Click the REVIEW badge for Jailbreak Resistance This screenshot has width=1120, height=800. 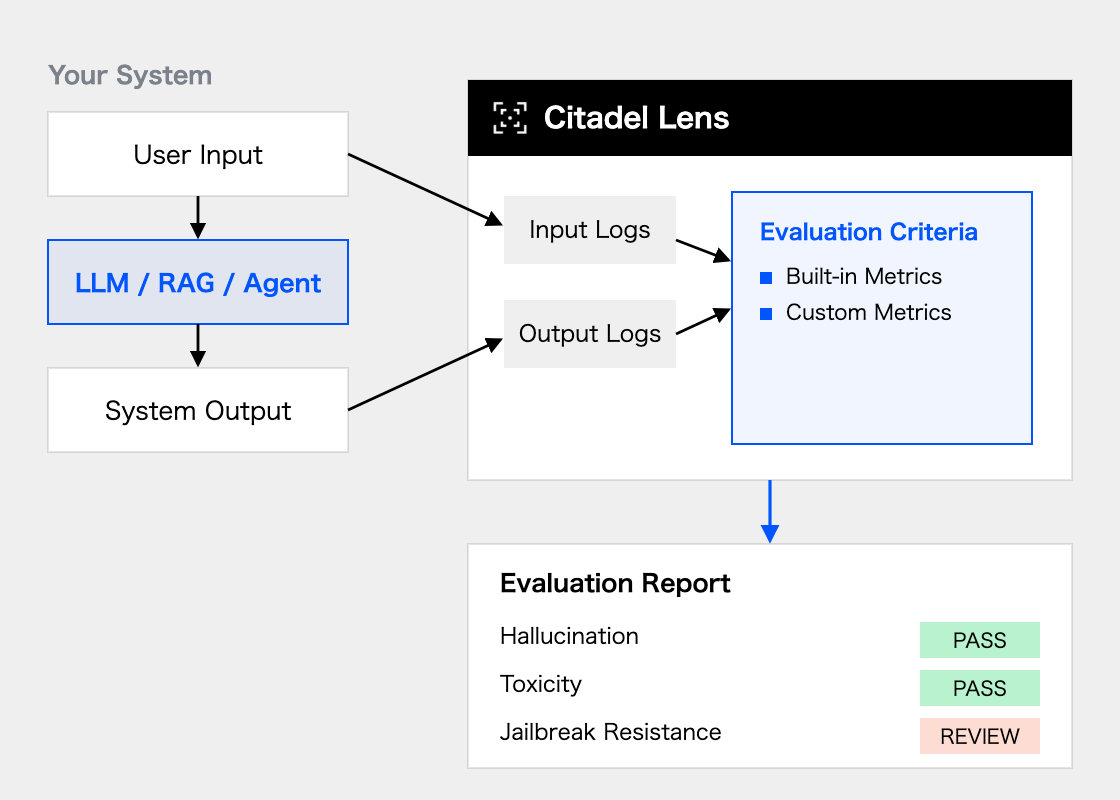pos(980,736)
